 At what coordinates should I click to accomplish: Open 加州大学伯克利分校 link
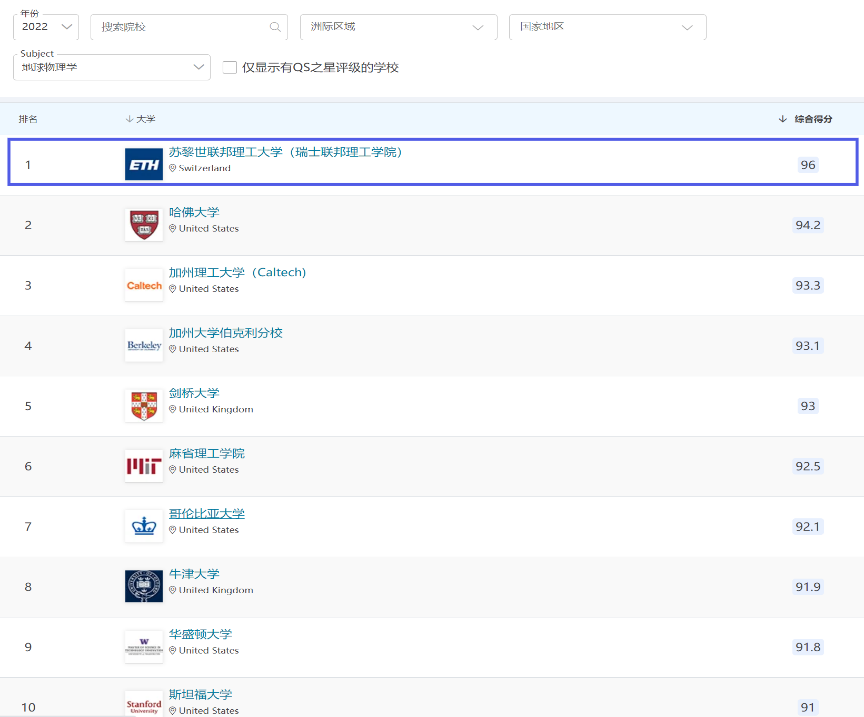pyautogui.click(x=225, y=333)
